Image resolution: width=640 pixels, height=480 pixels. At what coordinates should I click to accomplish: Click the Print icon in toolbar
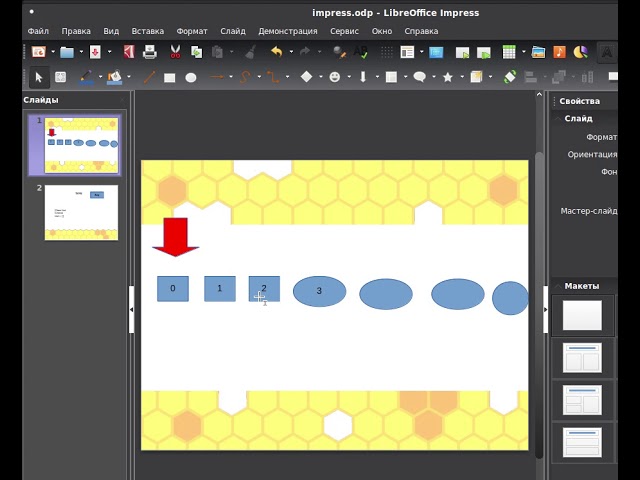pos(150,52)
